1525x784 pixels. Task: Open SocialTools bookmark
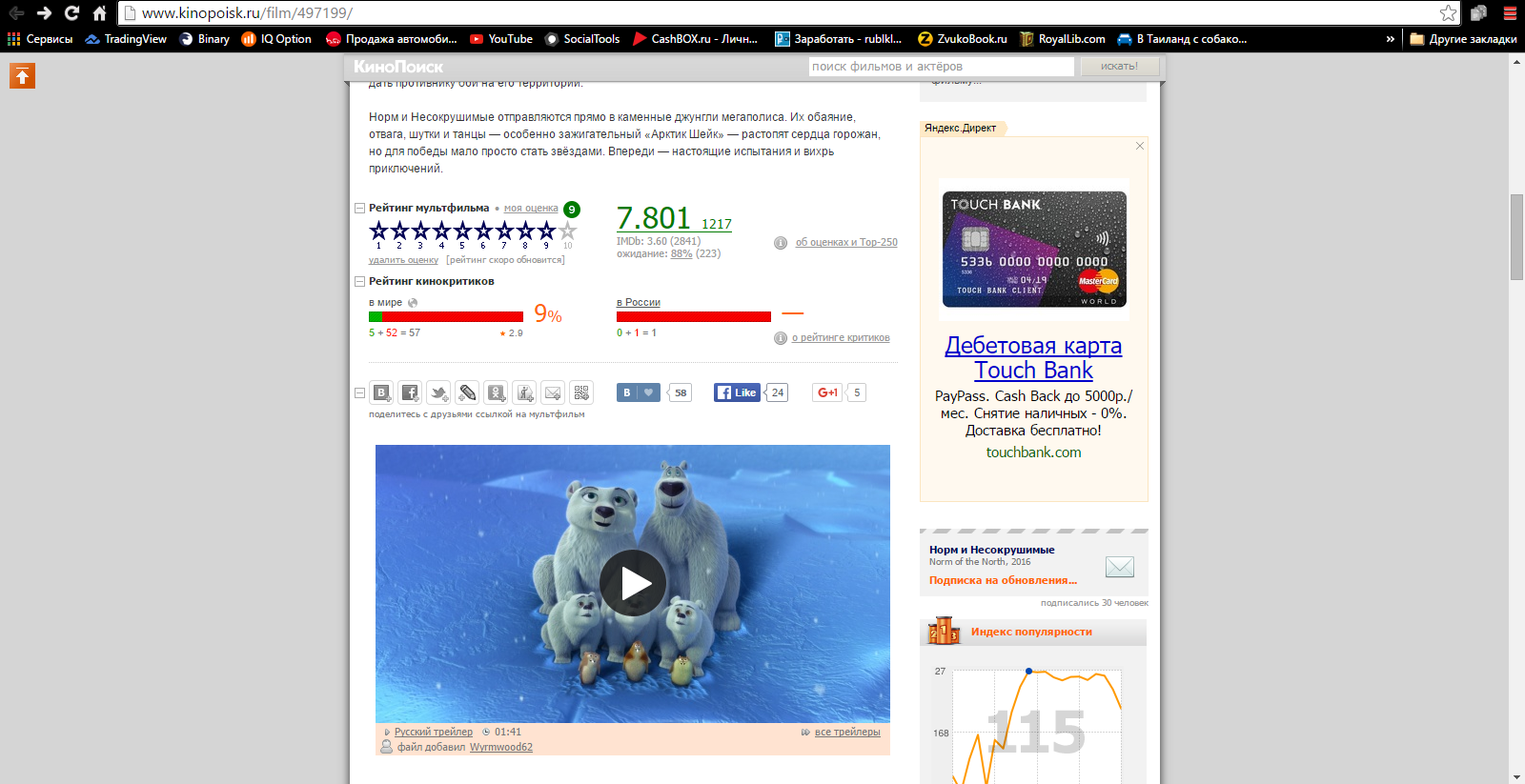click(582, 39)
